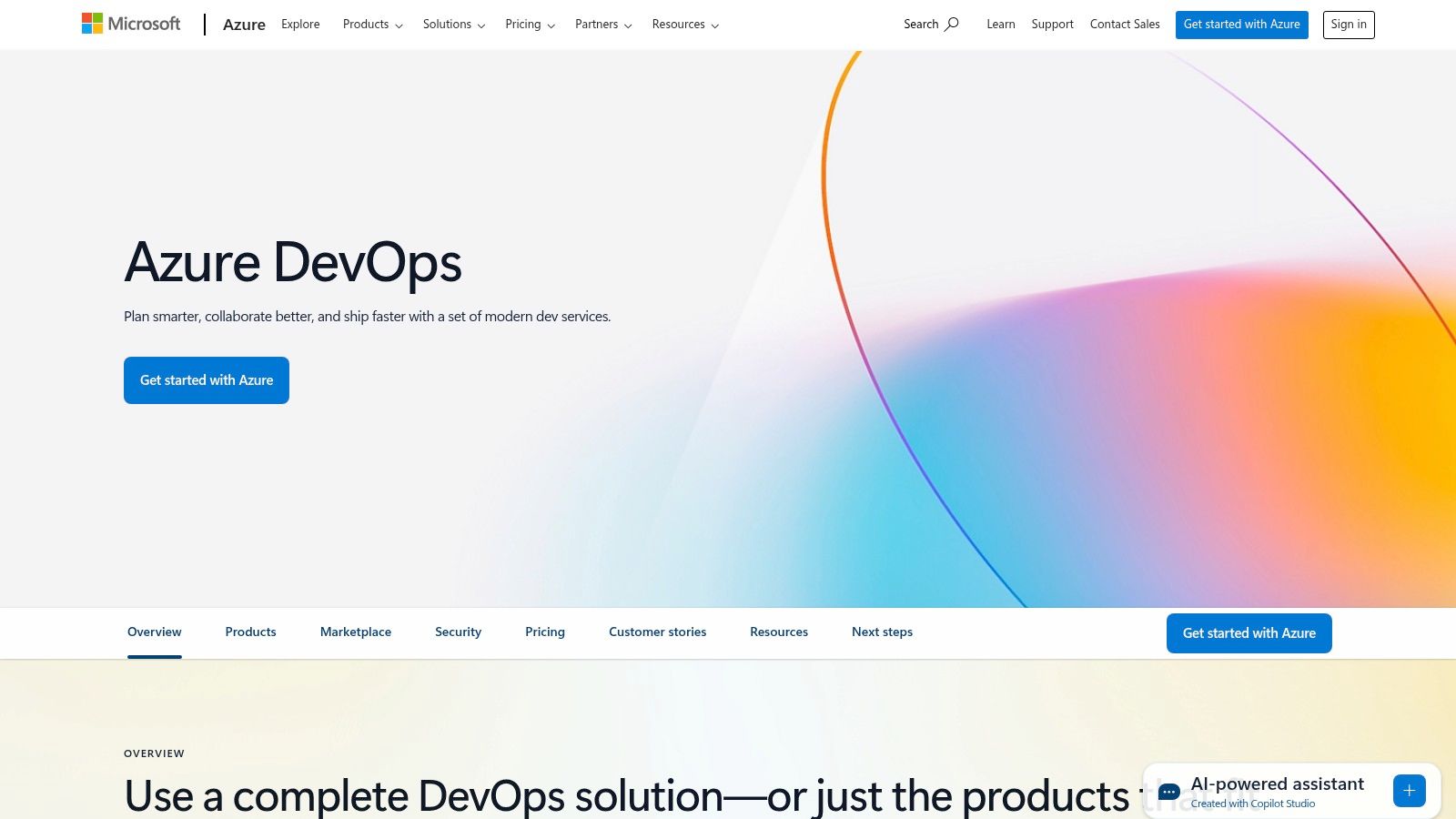Click the search magnifier icon

point(952,25)
